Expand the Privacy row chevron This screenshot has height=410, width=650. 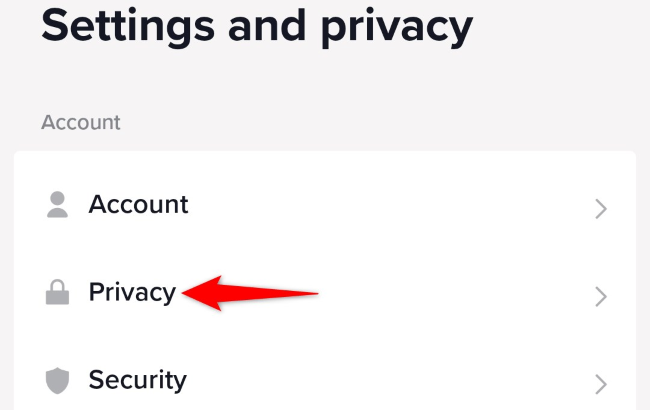[600, 296]
